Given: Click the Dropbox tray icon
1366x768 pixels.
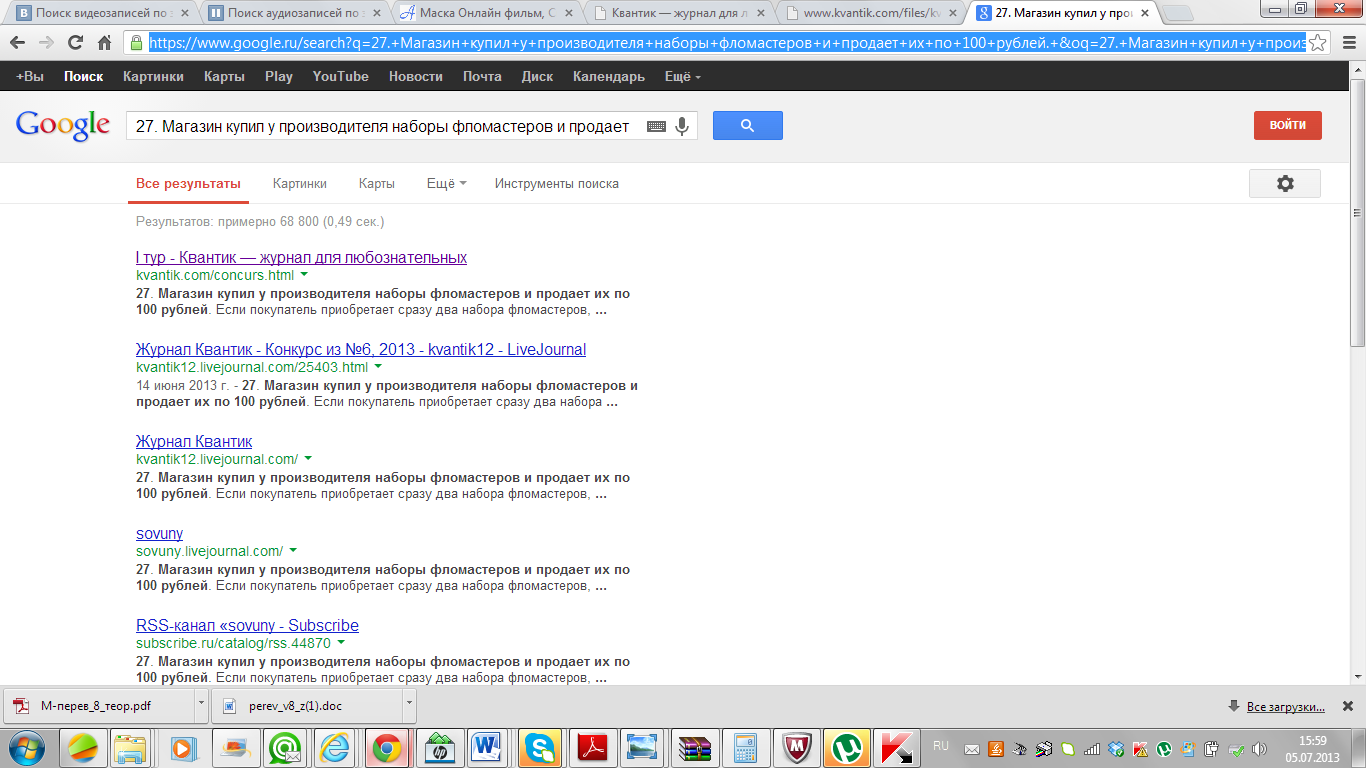Looking at the screenshot, I should [1116, 749].
